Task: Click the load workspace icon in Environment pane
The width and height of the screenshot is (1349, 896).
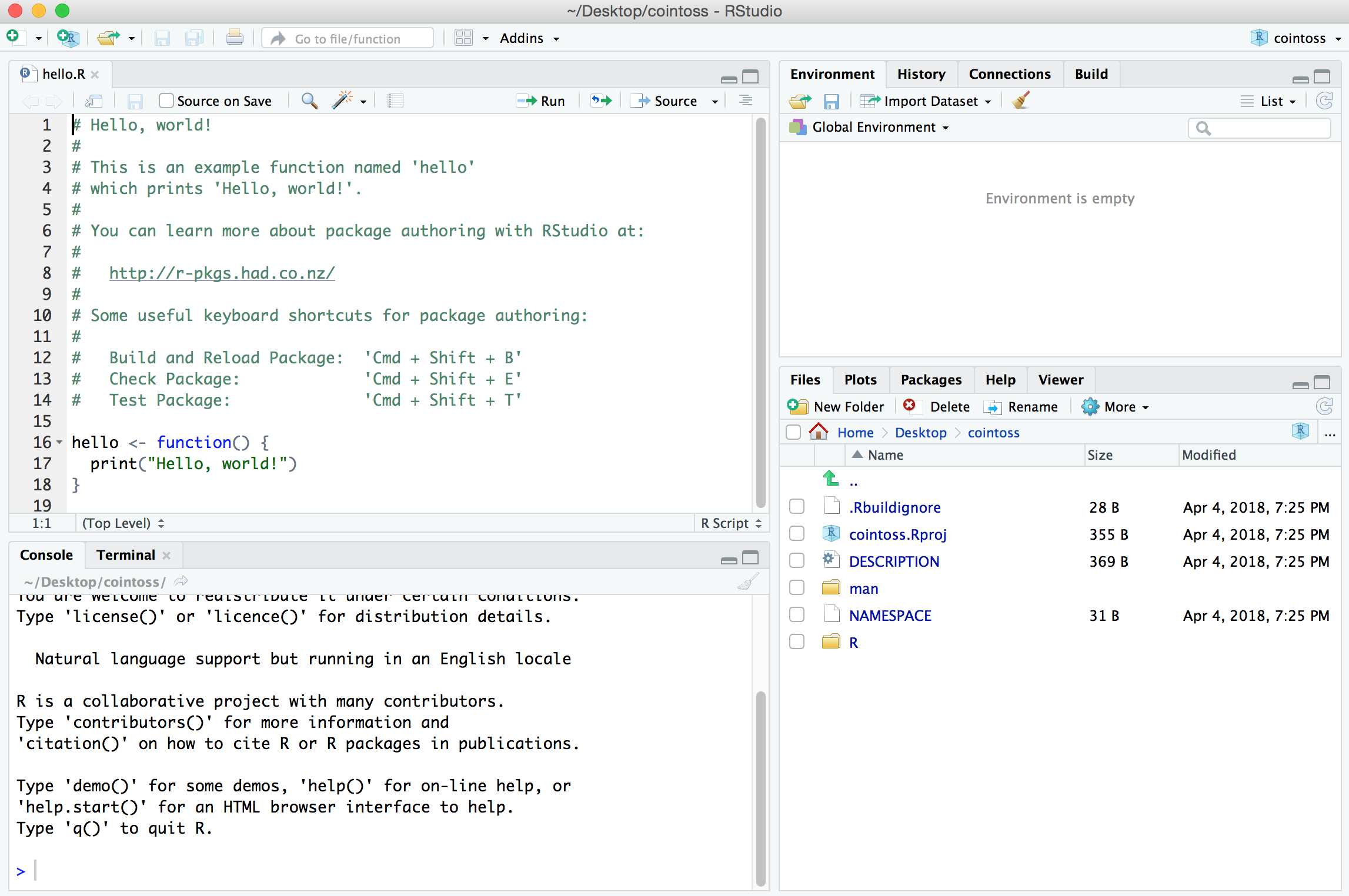Action: point(800,101)
